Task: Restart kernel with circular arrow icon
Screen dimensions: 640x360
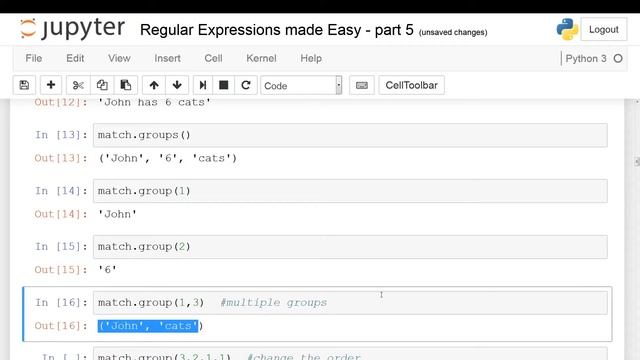Action: click(246, 85)
